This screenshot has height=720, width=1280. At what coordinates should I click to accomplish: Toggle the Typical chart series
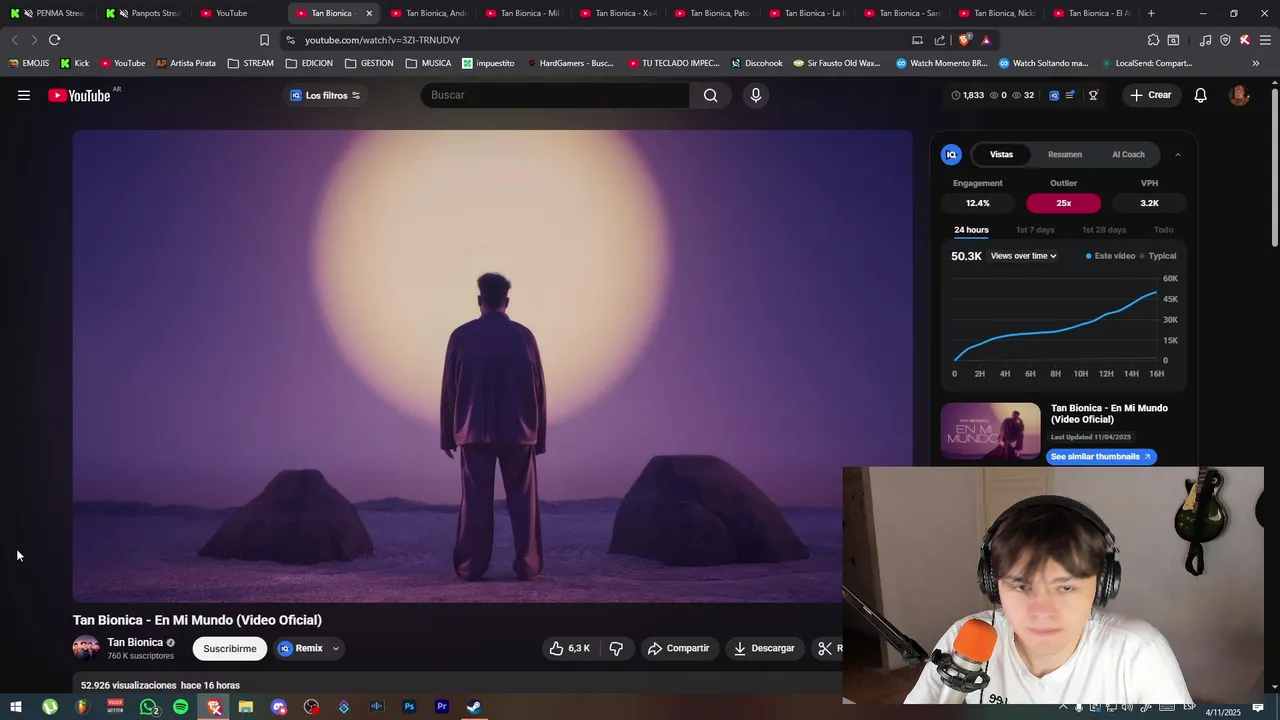1158,256
